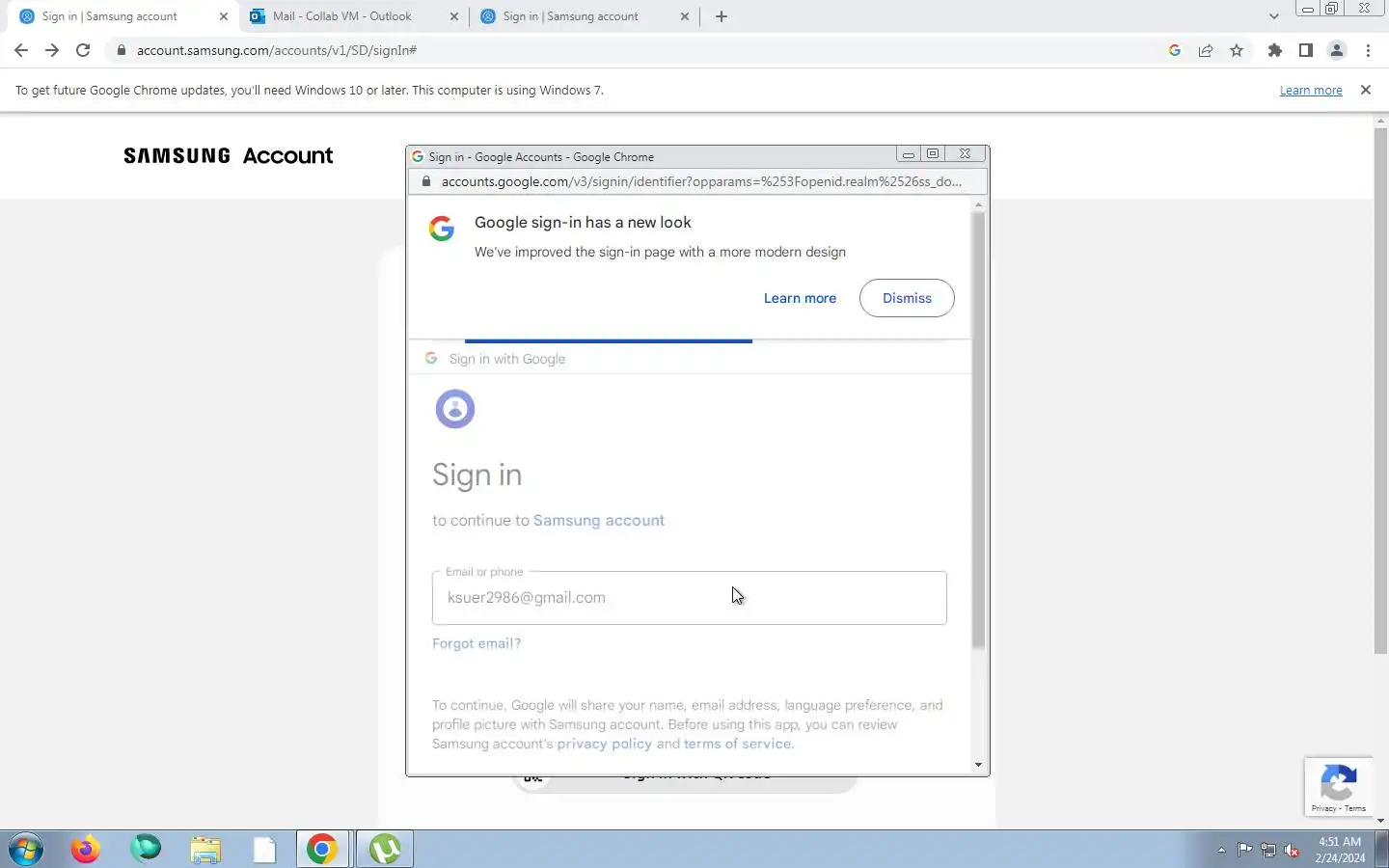This screenshot has width=1389, height=868.
Task: Open the clock showing 4:51 AM
Action: pyautogui.click(x=1340, y=850)
